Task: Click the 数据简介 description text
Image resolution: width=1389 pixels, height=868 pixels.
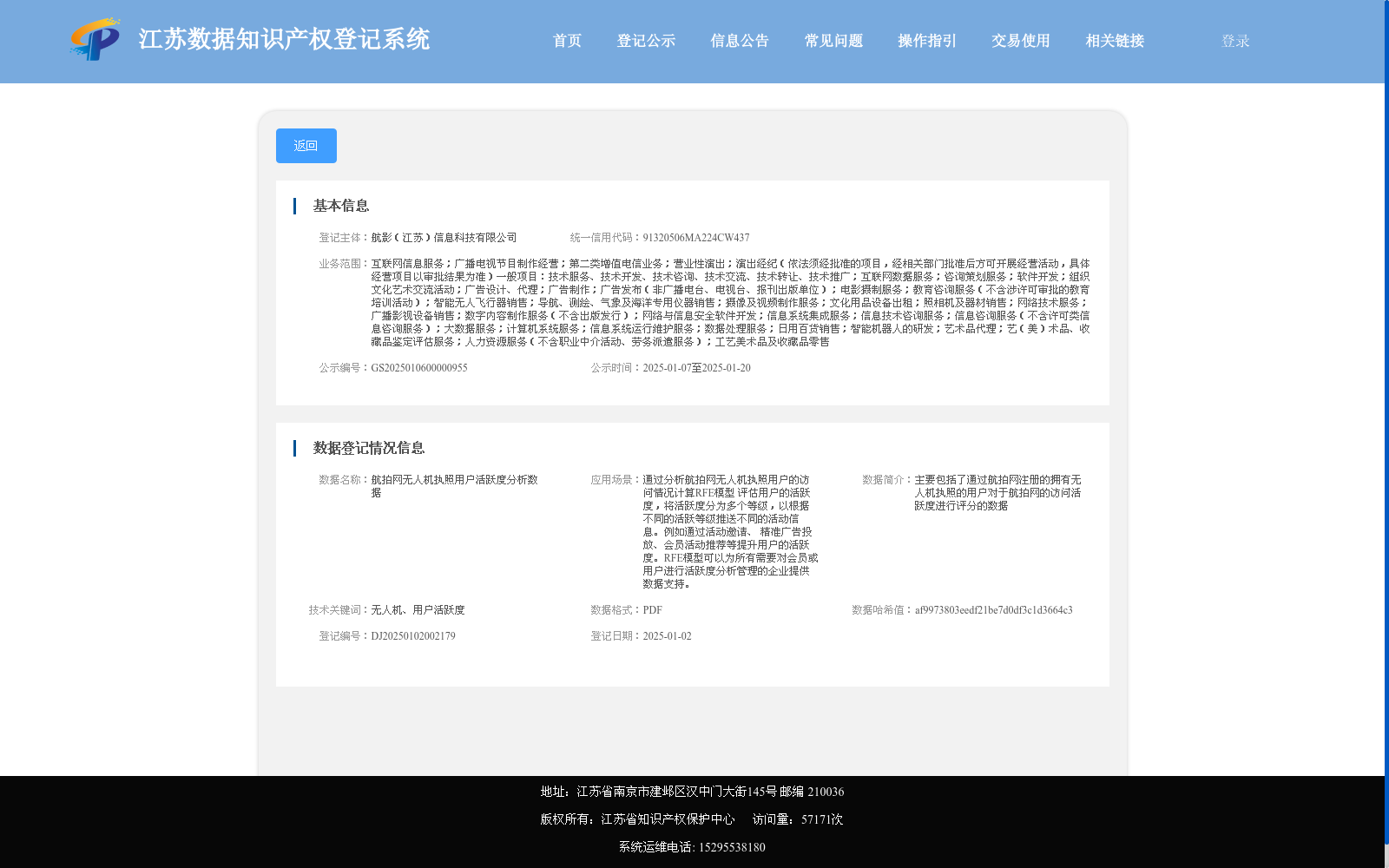Action: (x=998, y=493)
